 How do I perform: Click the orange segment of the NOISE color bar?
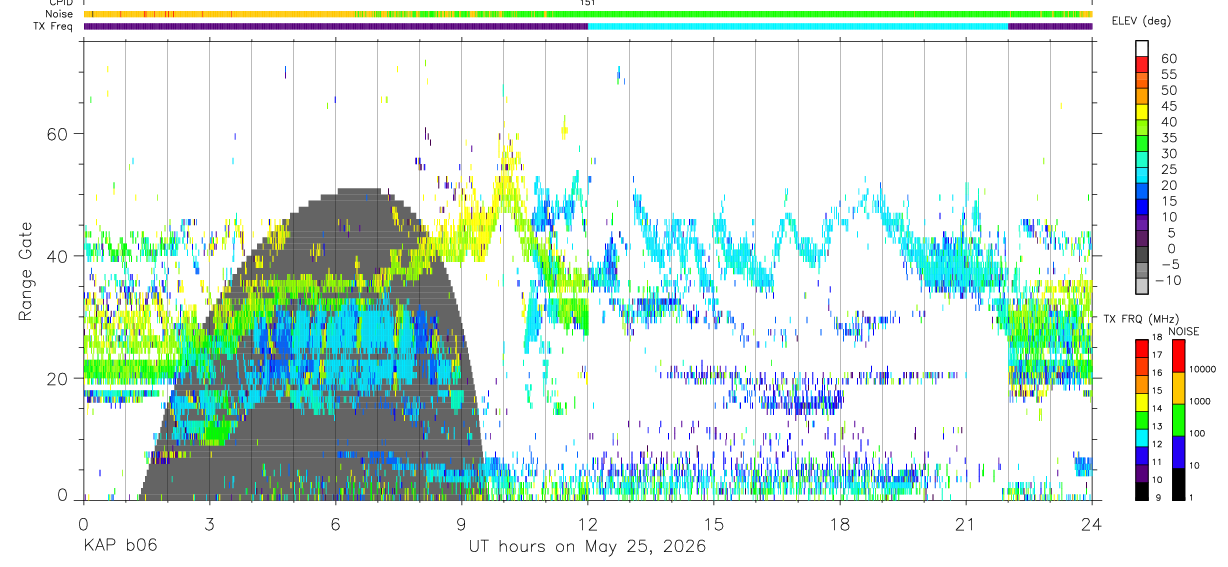coord(1177,388)
